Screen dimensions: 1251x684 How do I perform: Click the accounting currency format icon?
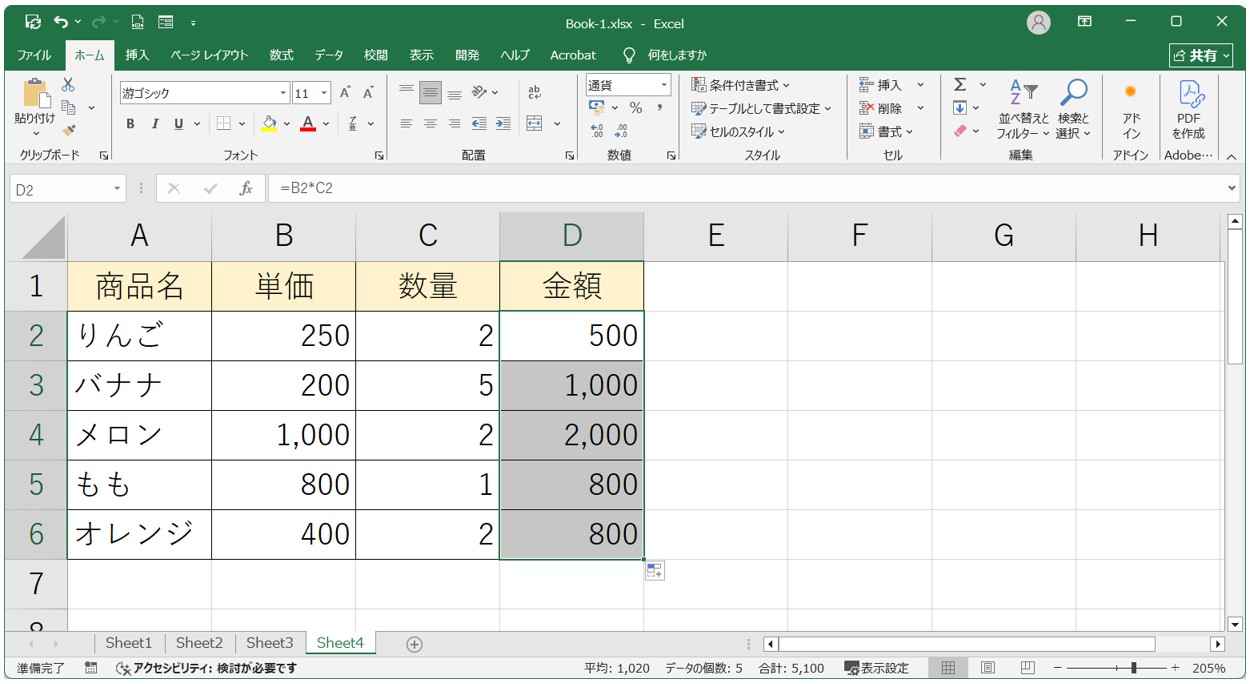pos(597,108)
